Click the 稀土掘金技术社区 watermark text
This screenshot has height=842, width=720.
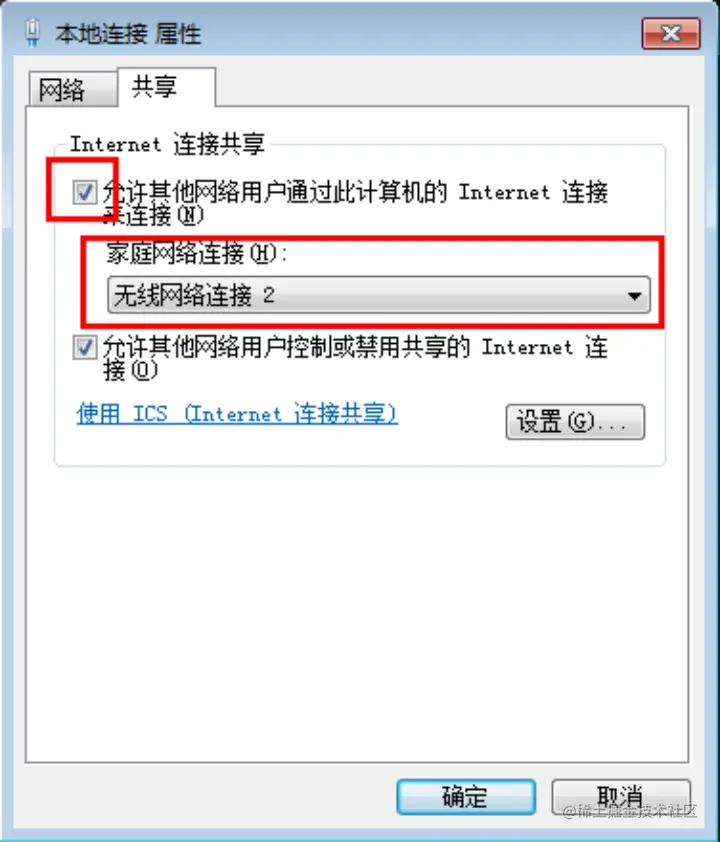[x=629, y=811]
